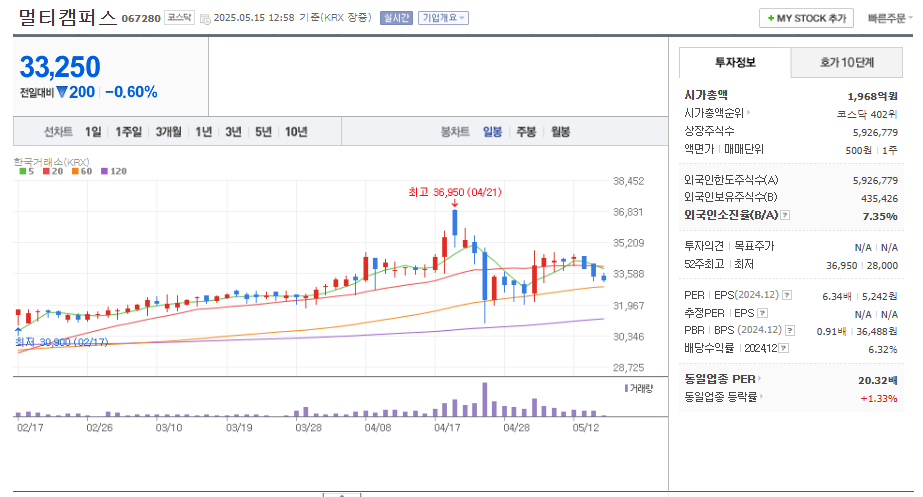Select the 1주일 line chart period
Screen dimensions: 923x497
click(128, 131)
